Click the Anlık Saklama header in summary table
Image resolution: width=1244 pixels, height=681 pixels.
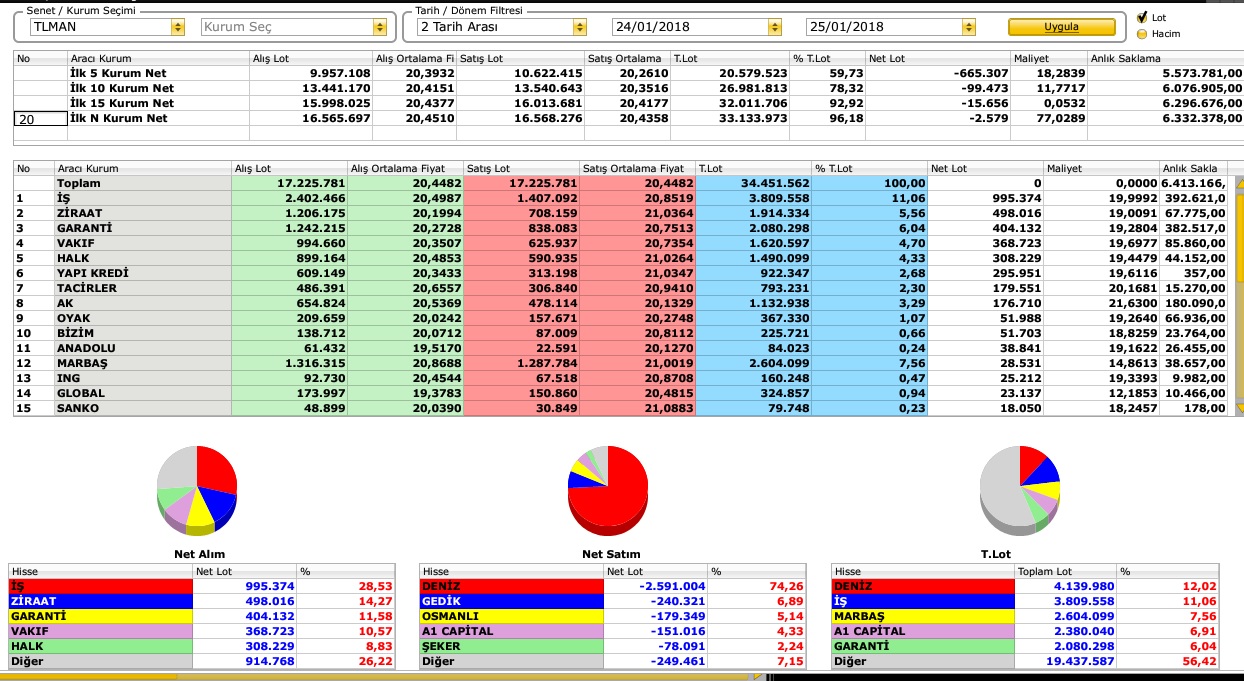(1166, 58)
